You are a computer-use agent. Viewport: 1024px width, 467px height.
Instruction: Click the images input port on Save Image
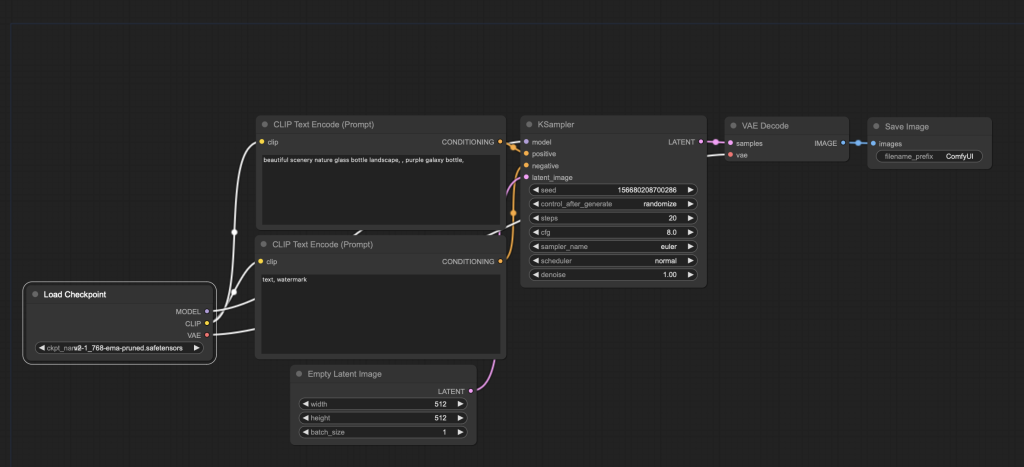click(873, 143)
